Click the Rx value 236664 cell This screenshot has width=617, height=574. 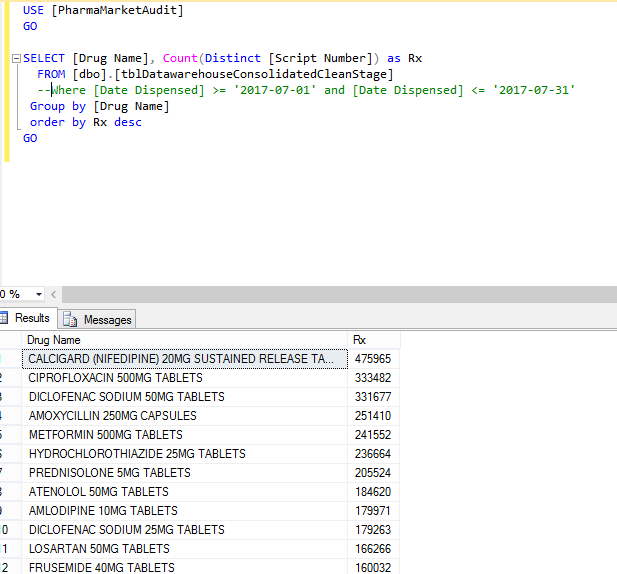tap(374, 454)
